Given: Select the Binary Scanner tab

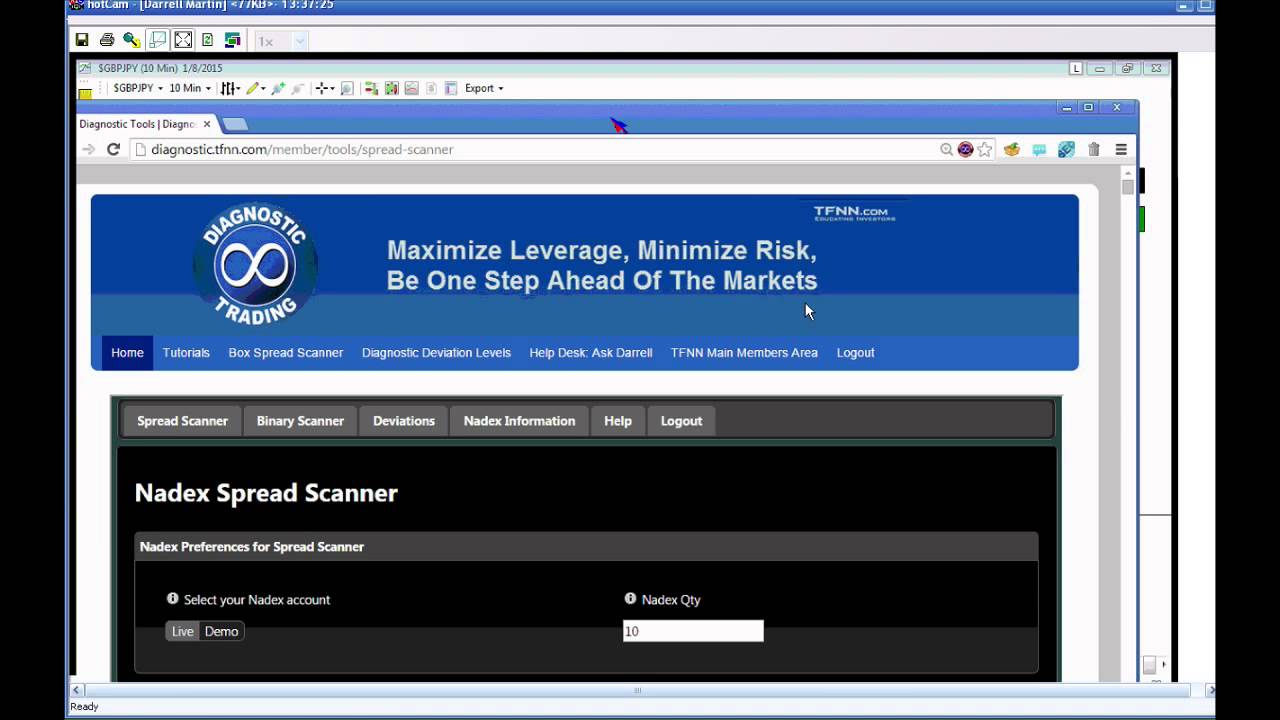Looking at the screenshot, I should tap(300, 421).
